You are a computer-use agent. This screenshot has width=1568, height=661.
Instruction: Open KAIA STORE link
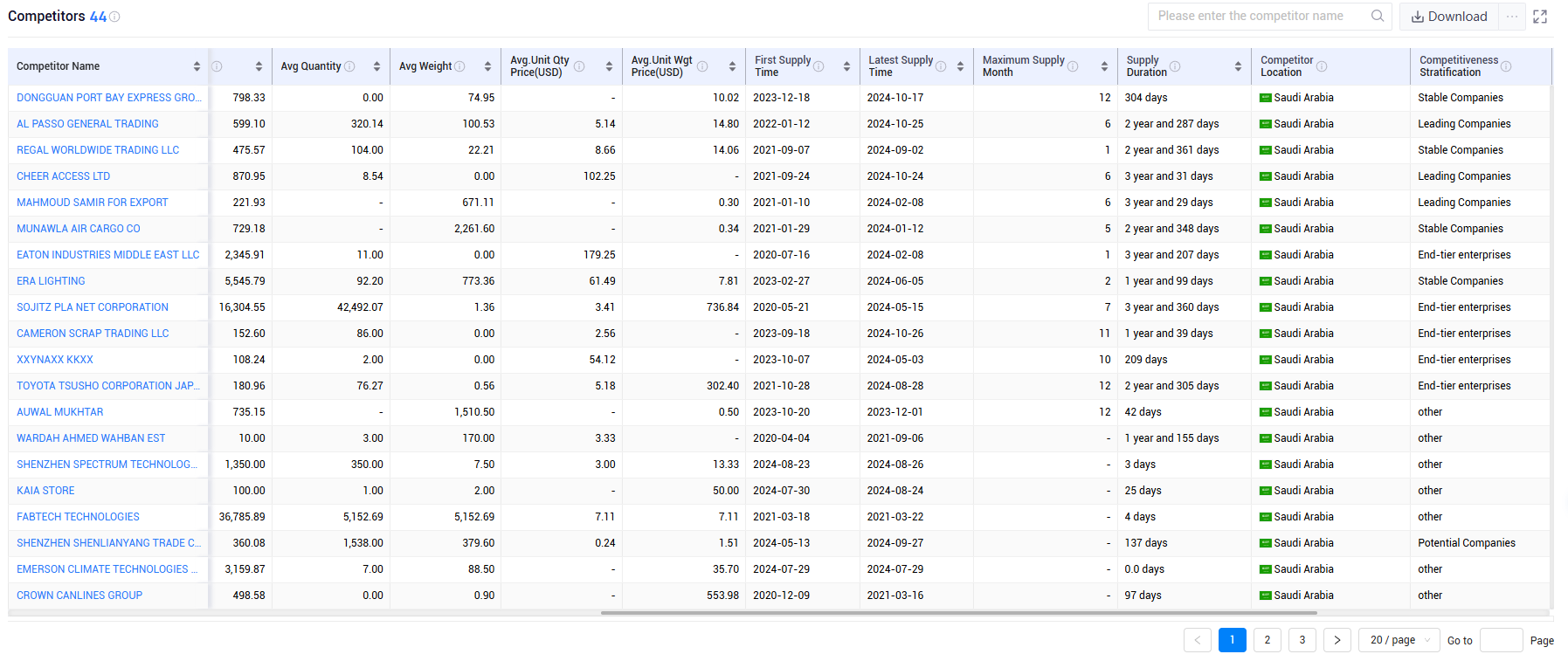[45, 491]
